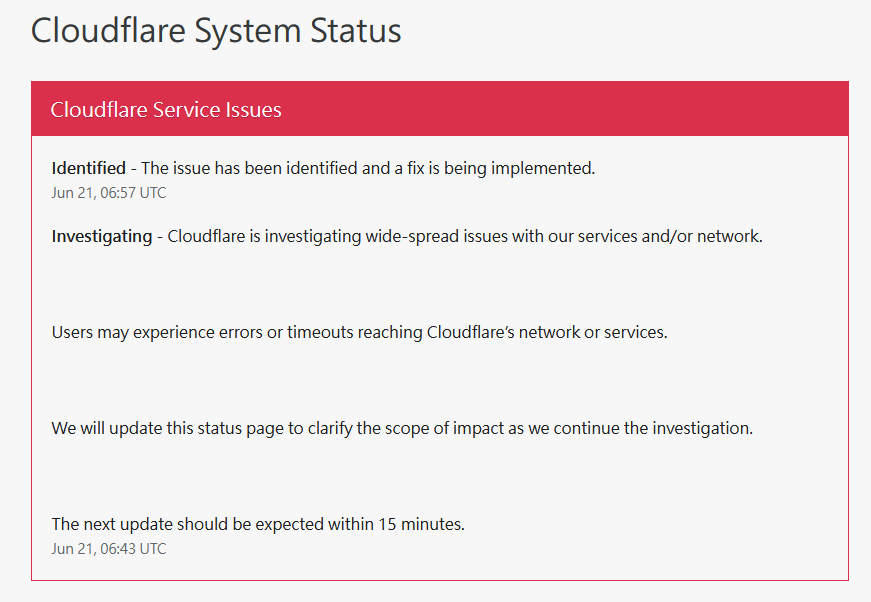Click the 'Users may experience errors' paragraph
871x602 pixels.
click(359, 332)
